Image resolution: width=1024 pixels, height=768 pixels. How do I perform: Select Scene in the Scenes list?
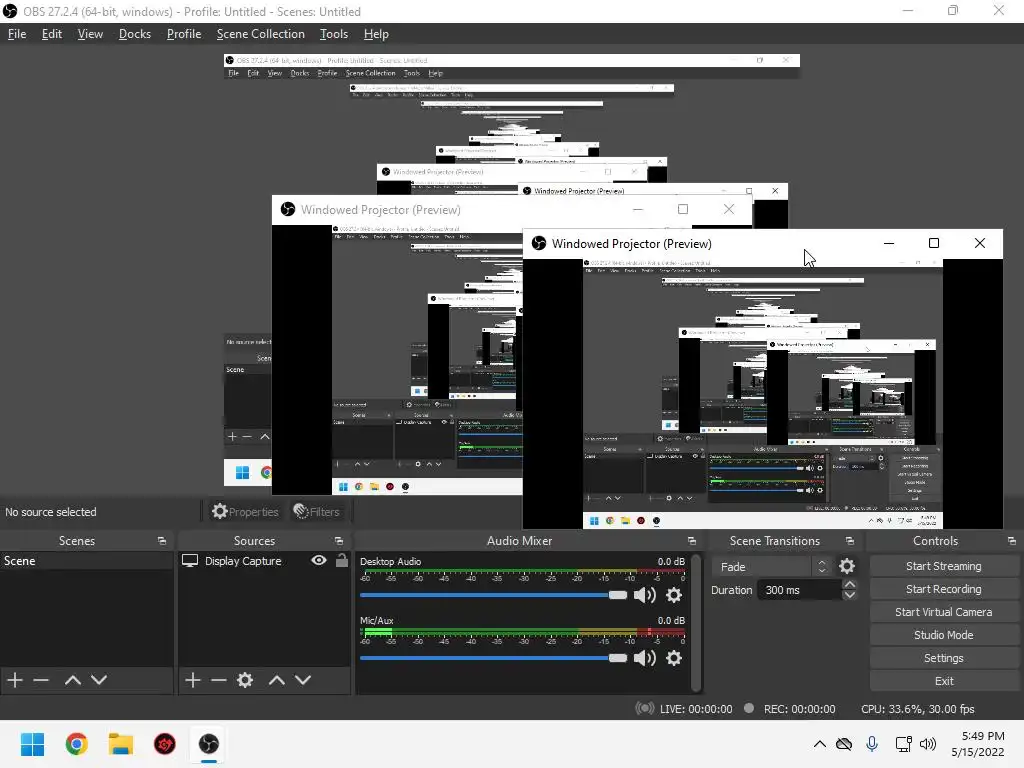[86, 561]
